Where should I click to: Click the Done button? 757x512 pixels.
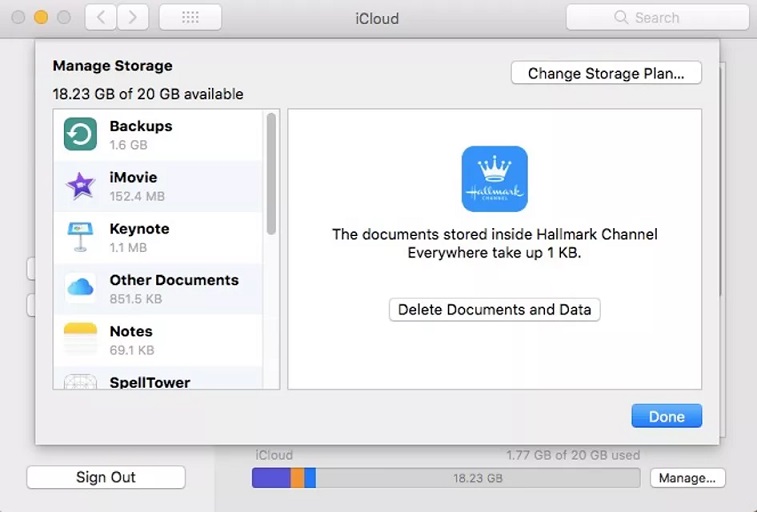(x=666, y=416)
